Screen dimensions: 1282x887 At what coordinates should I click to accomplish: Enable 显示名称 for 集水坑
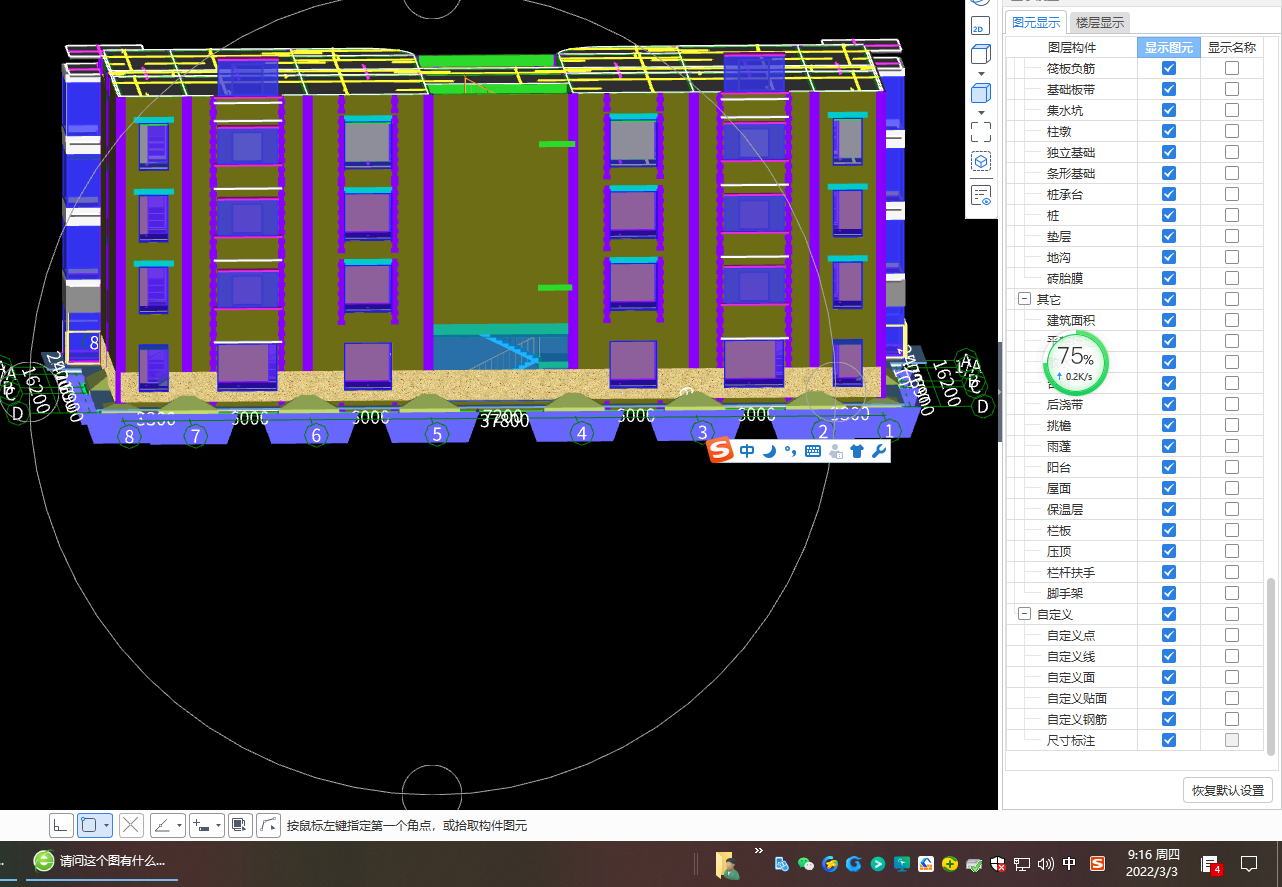pyautogui.click(x=1232, y=110)
